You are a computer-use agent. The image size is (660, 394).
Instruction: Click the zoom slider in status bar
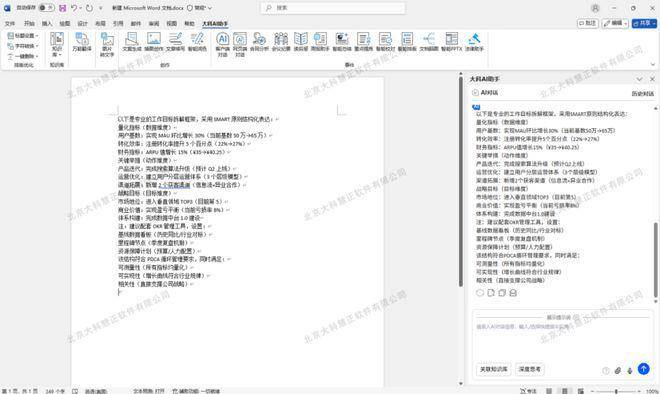point(616,391)
